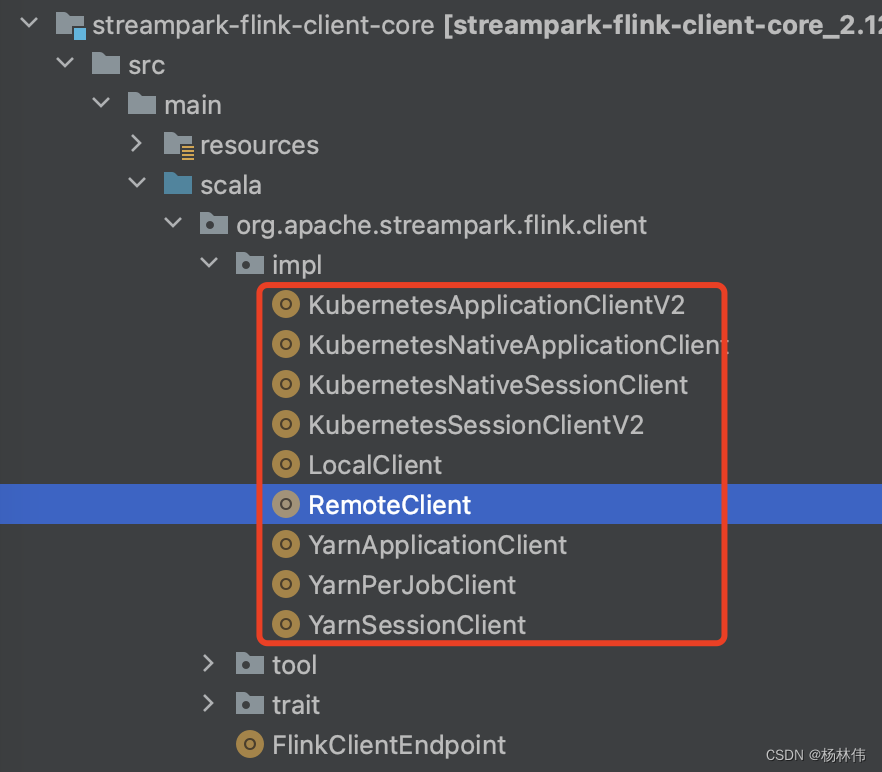Click the RemoteClient object icon

point(286,504)
